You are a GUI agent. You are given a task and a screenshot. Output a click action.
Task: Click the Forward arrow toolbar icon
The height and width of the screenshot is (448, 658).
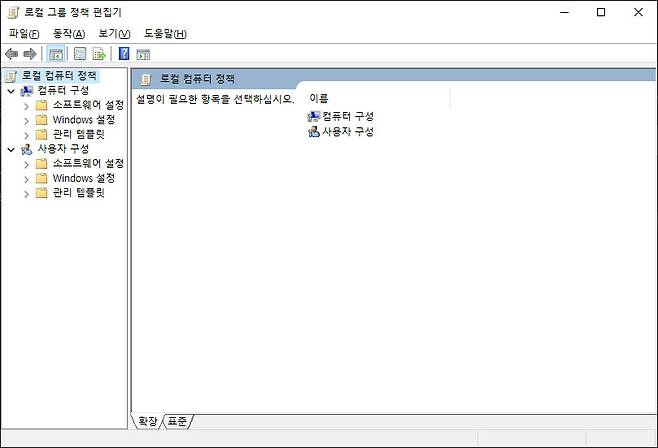pos(30,54)
